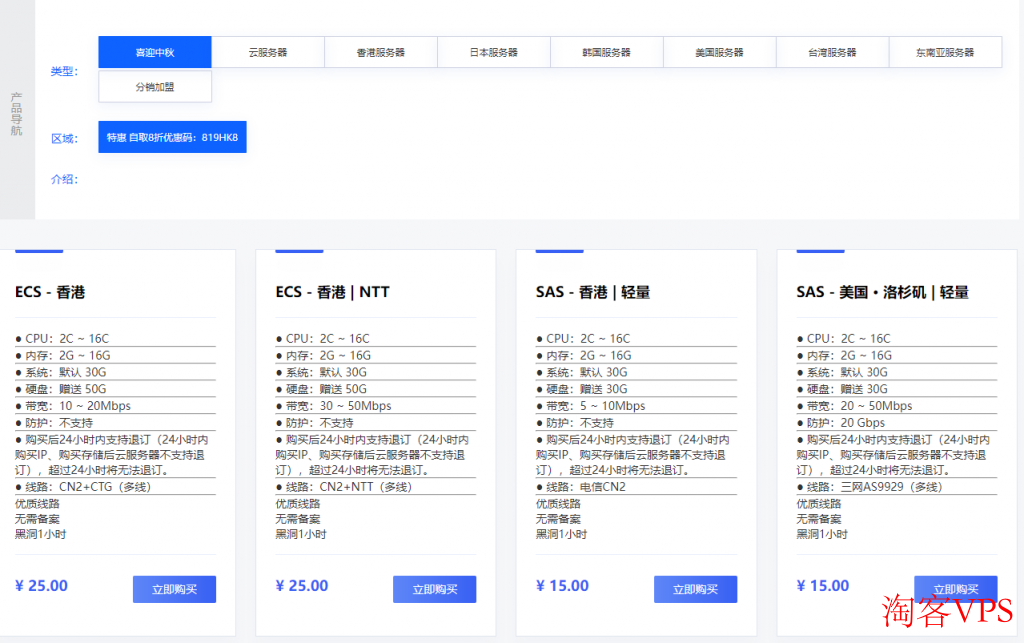Open 美国服务器 category tab
This screenshot has height=643, width=1024.
pyautogui.click(x=720, y=52)
